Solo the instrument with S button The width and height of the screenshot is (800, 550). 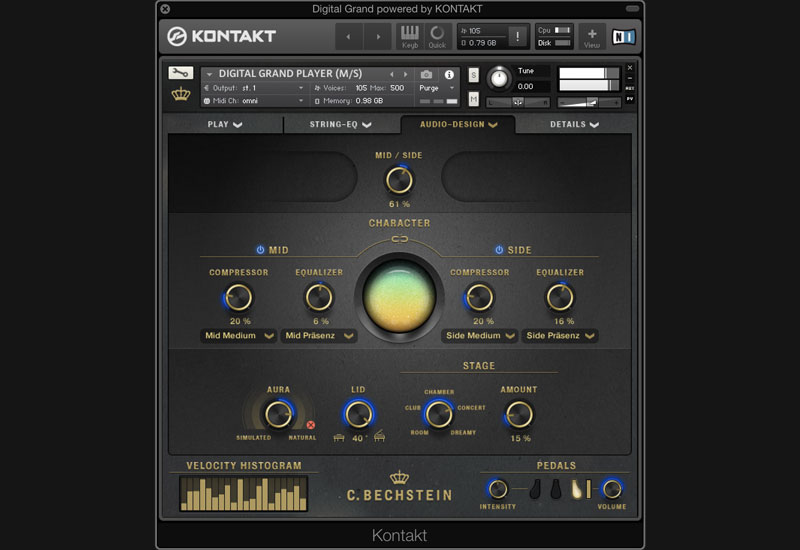click(x=474, y=76)
